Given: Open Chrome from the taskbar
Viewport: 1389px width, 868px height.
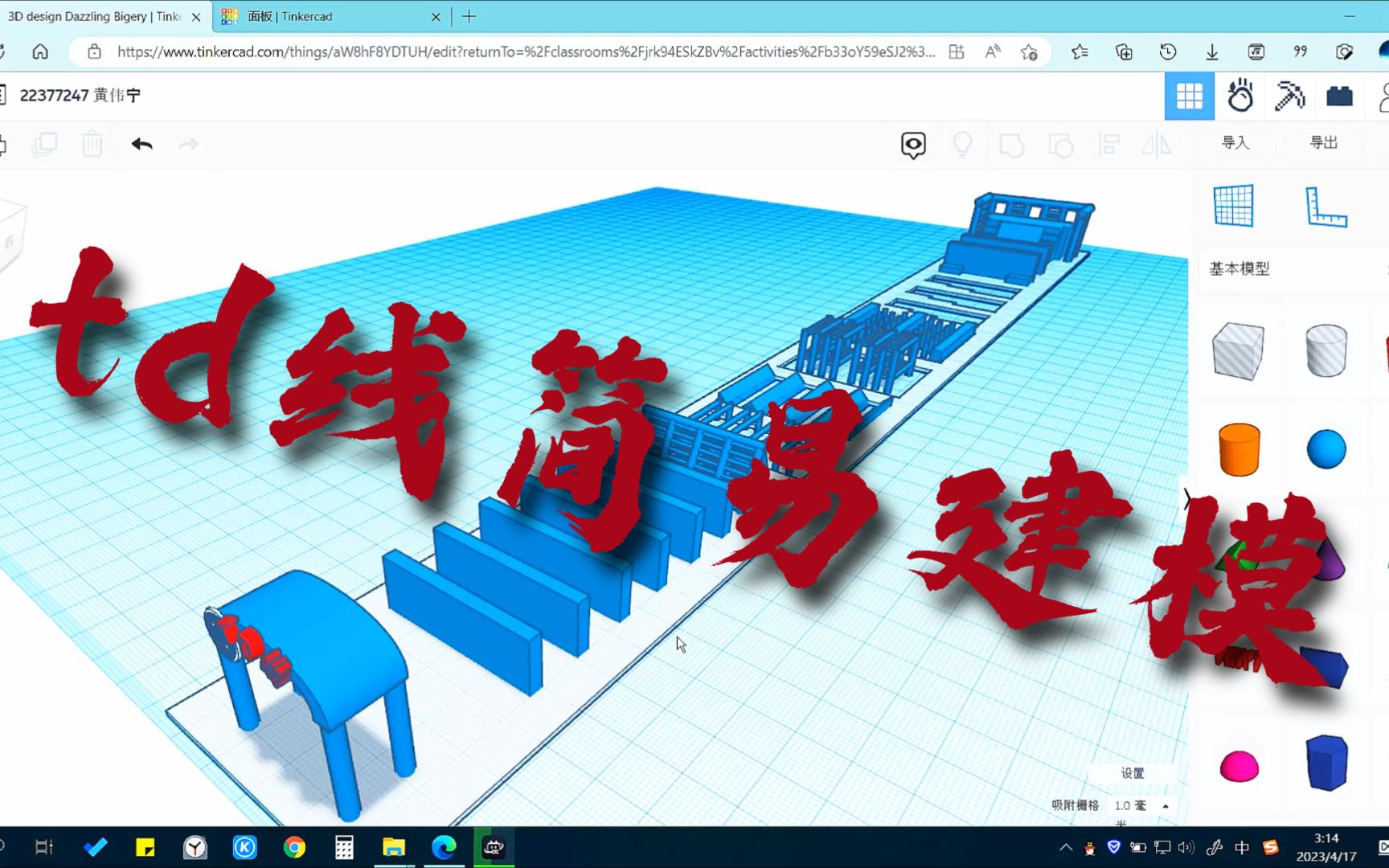Looking at the screenshot, I should tap(294, 846).
